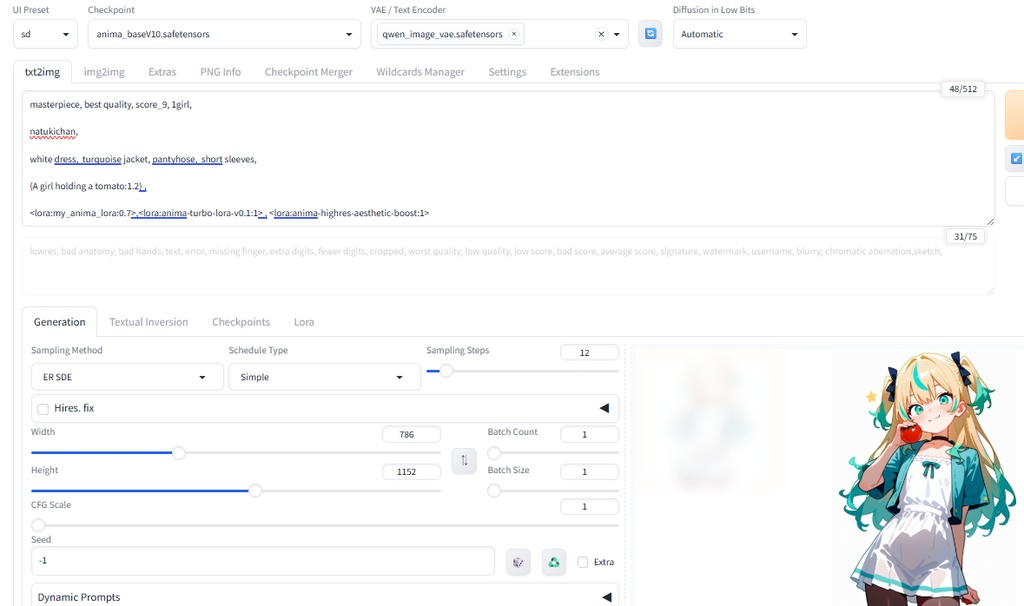The height and width of the screenshot is (606, 1024).
Task: Remove qwen_image_vae.safetensors tag with its x
Action: coord(514,34)
